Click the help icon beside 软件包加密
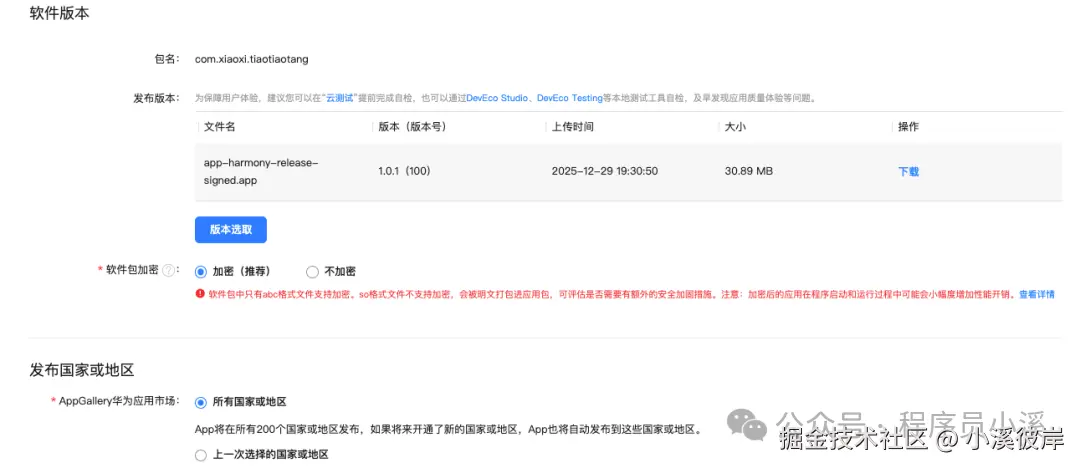Viewport: 1080px width, 468px height. [x=168, y=271]
